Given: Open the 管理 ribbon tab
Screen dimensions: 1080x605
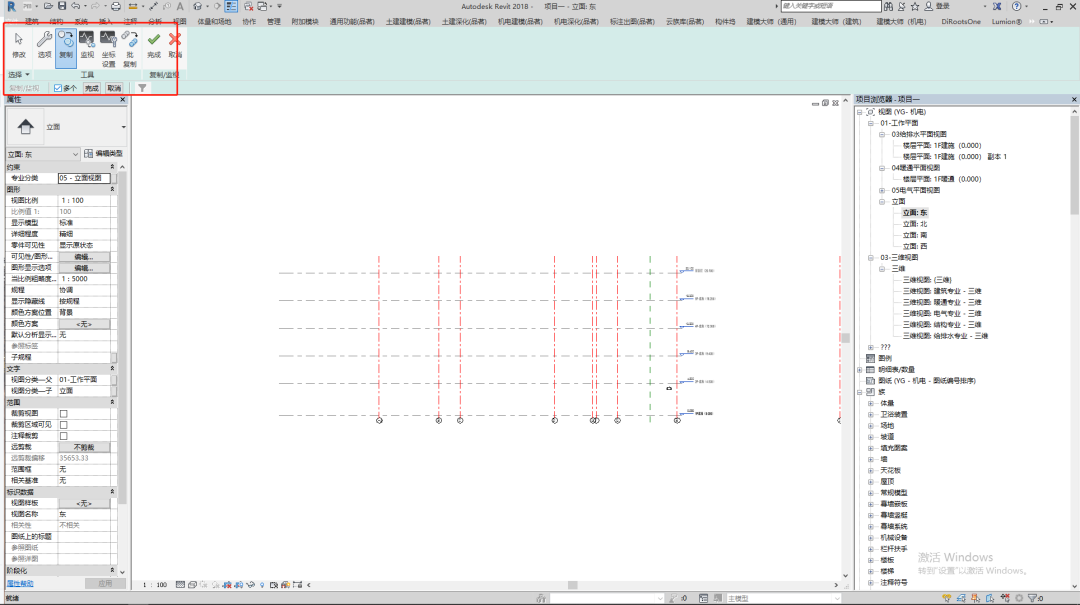Looking at the screenshot, I should (273, 21).
